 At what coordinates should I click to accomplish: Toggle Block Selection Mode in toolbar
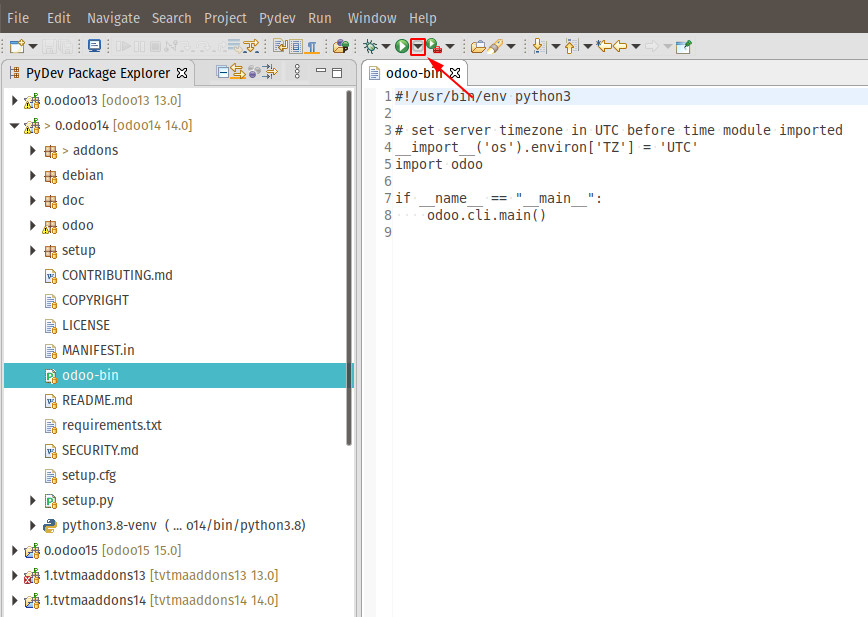[x=296, y=46]
